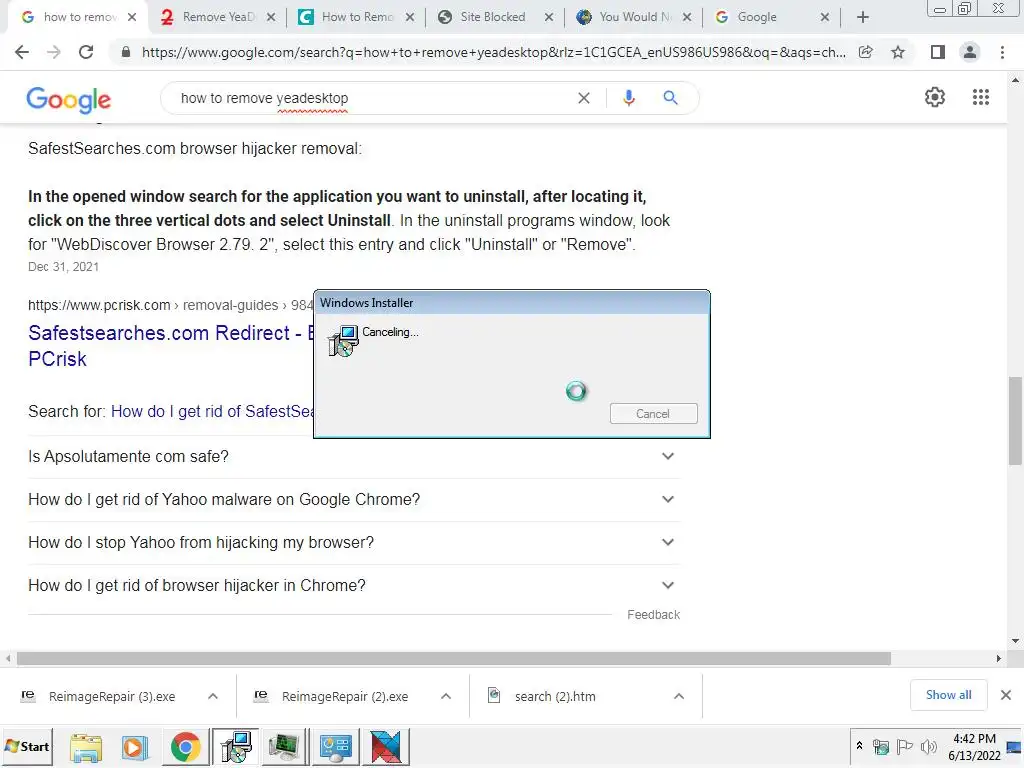Share this page from the address bar

point(866,52)
